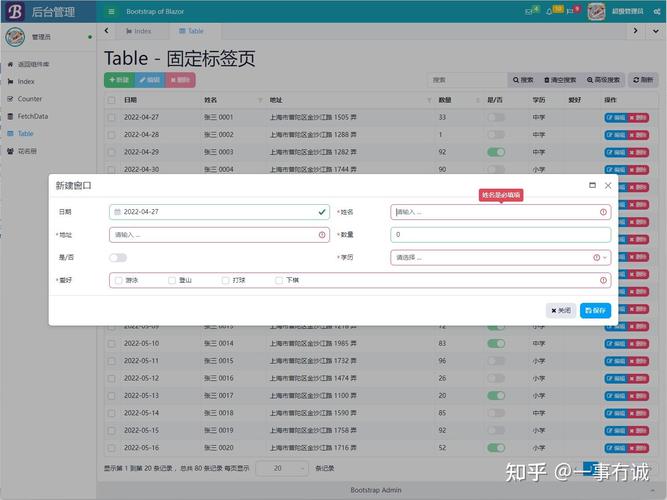This screenshot has height=500, width=667.
Task: Switch to the Index tab
Action: pos(139,31)
